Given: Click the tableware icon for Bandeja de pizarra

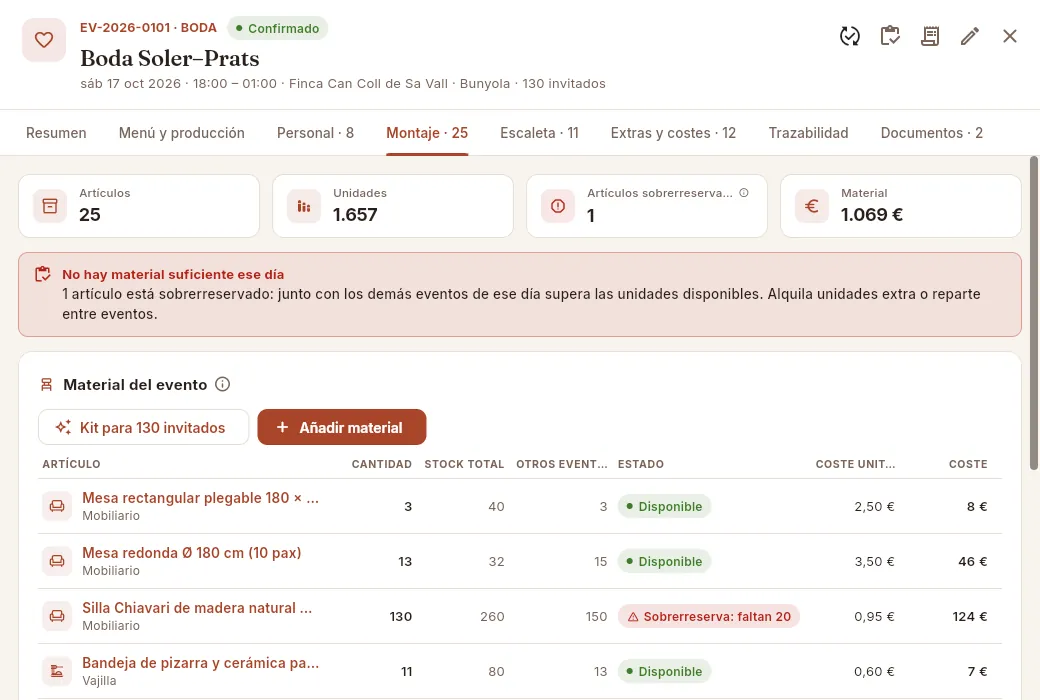Looking at the screenshot, I should tap(57, 671).
